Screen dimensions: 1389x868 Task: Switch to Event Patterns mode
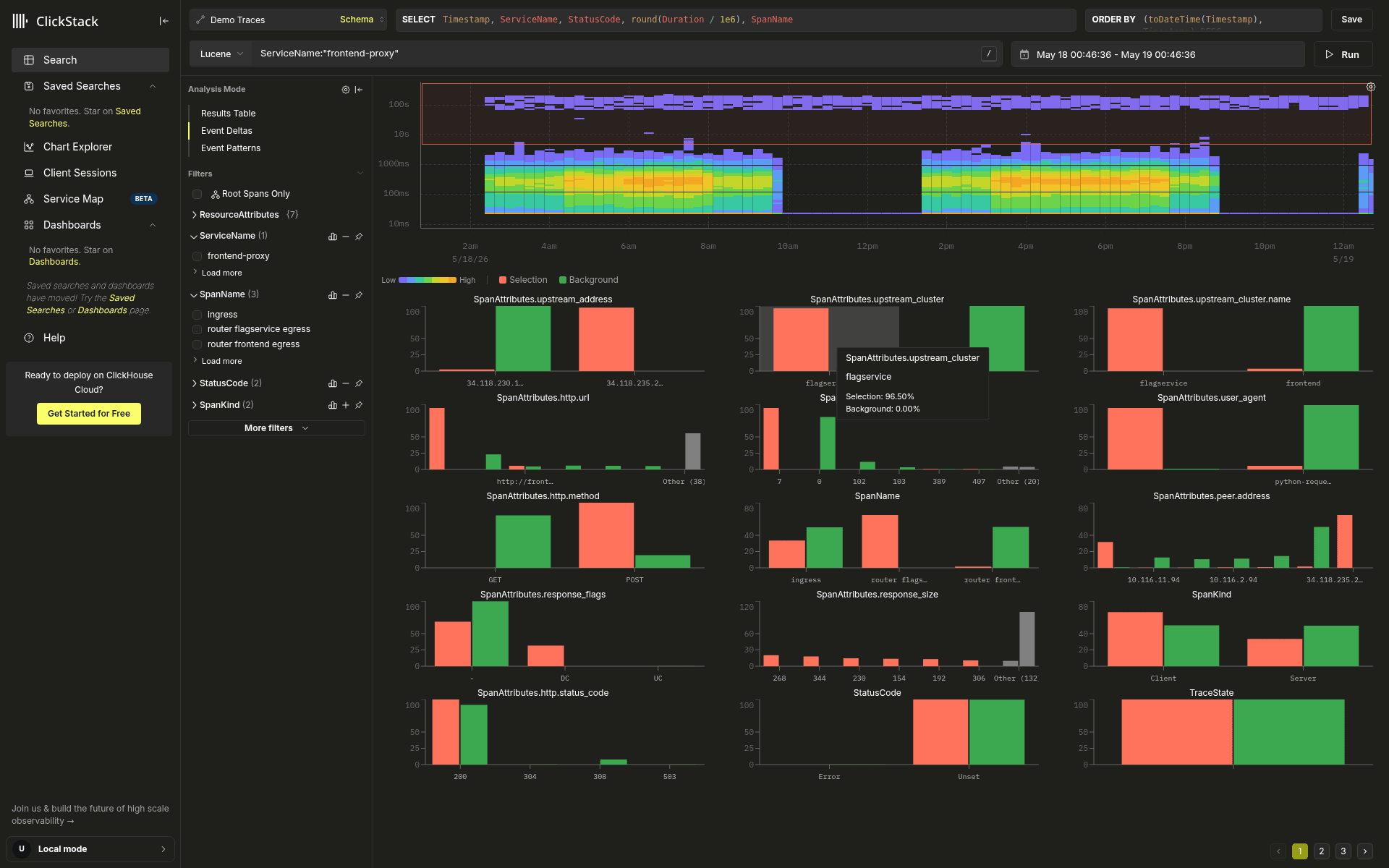pyautogui.click(x=231, y=148)
